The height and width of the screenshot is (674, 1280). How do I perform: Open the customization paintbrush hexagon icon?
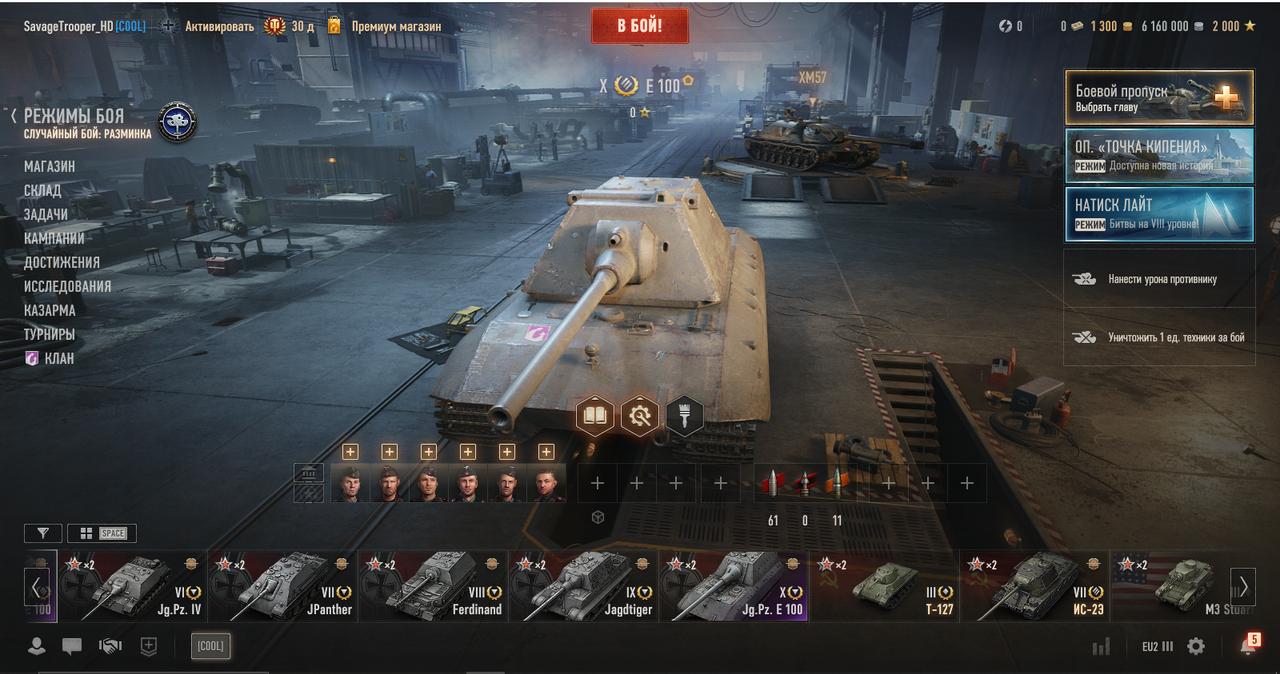click(685, 415)
